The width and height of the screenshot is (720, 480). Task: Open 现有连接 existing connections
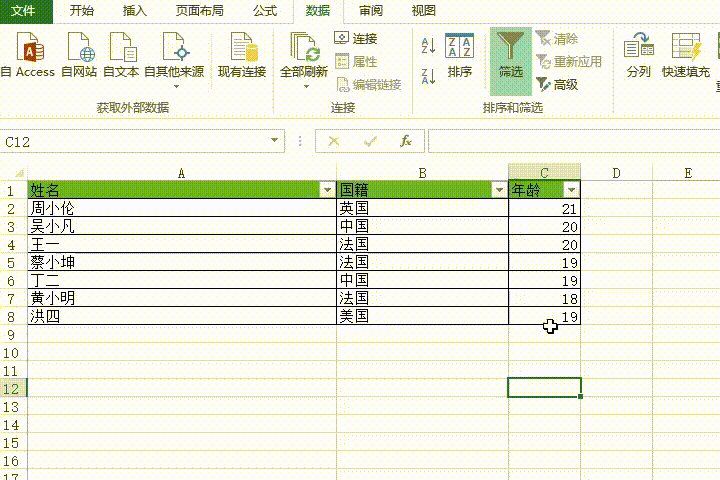pyautogui.click(x=242, y=55)
